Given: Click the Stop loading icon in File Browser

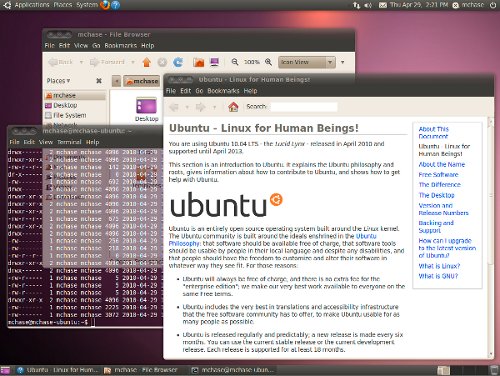Looking at the screenshot, I should click(x=162, y=62).
